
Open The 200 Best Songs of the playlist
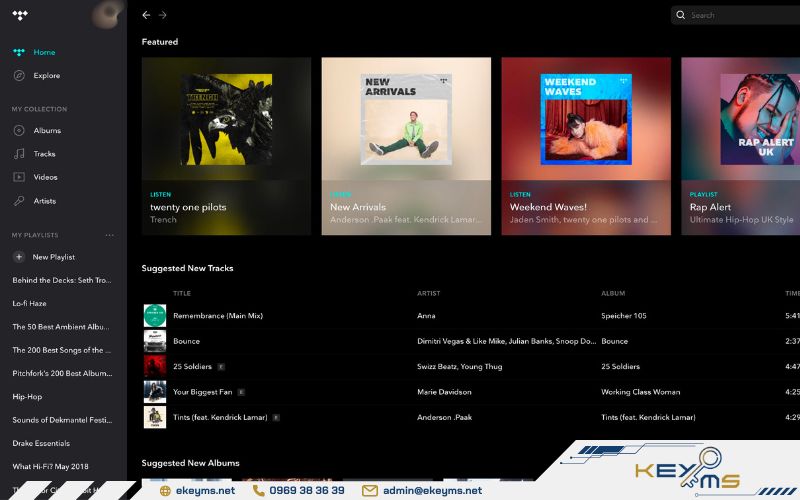click(62, 350)
